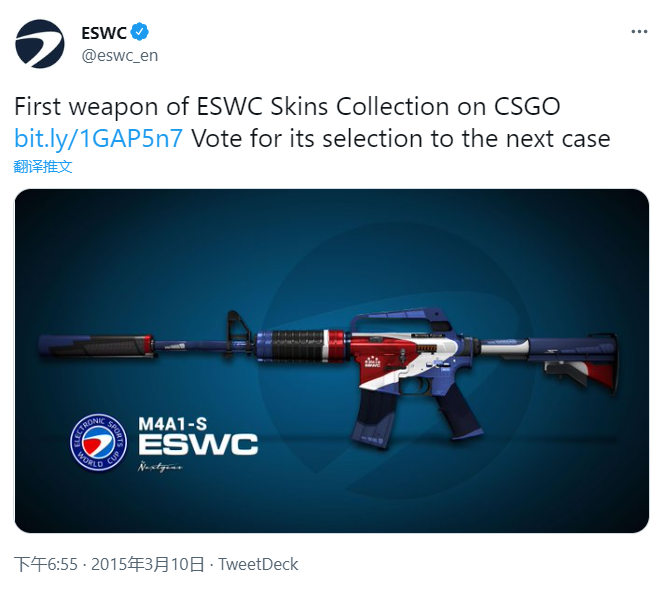
Task: Open the 下午6:55 timestamp
Action: click(x=46, y=564)
